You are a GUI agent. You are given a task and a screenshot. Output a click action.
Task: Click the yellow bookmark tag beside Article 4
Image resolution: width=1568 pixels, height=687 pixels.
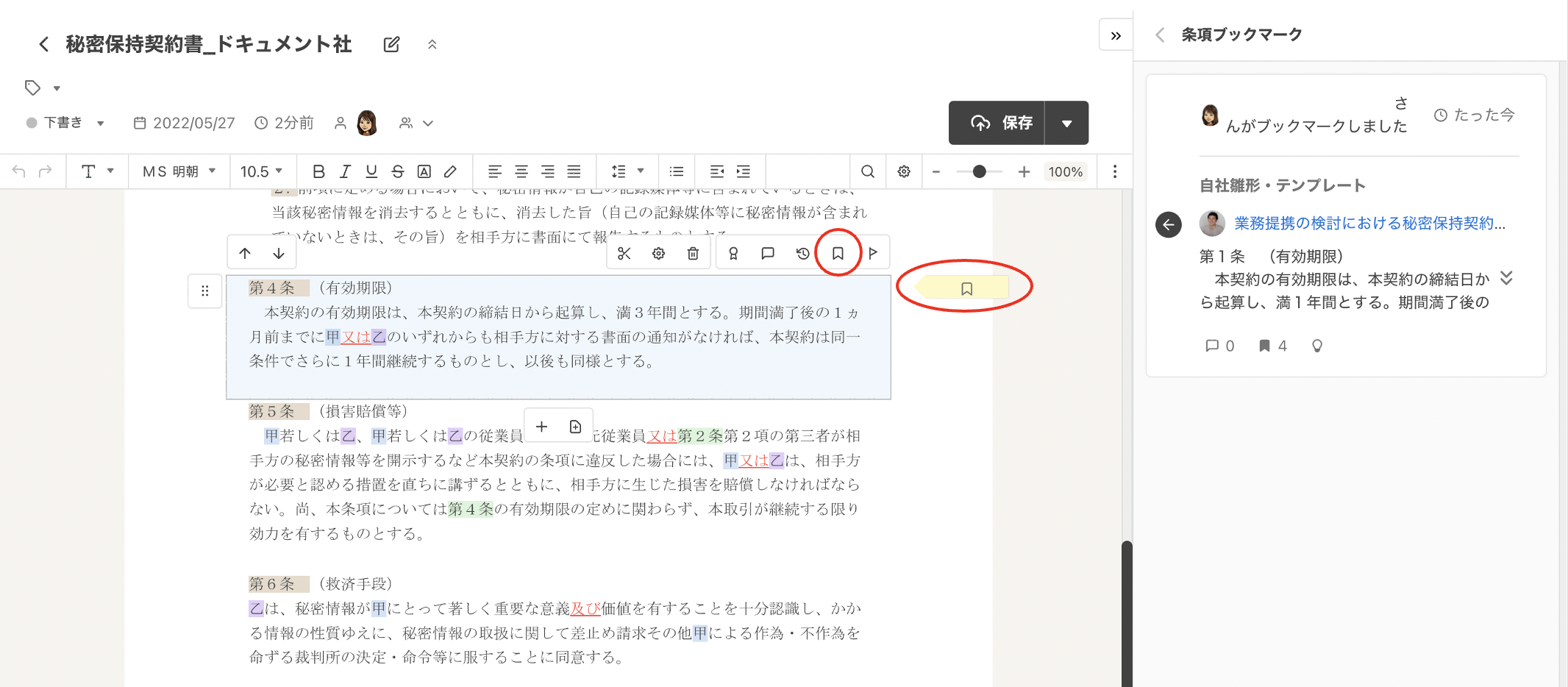click(x=966, y=288)
